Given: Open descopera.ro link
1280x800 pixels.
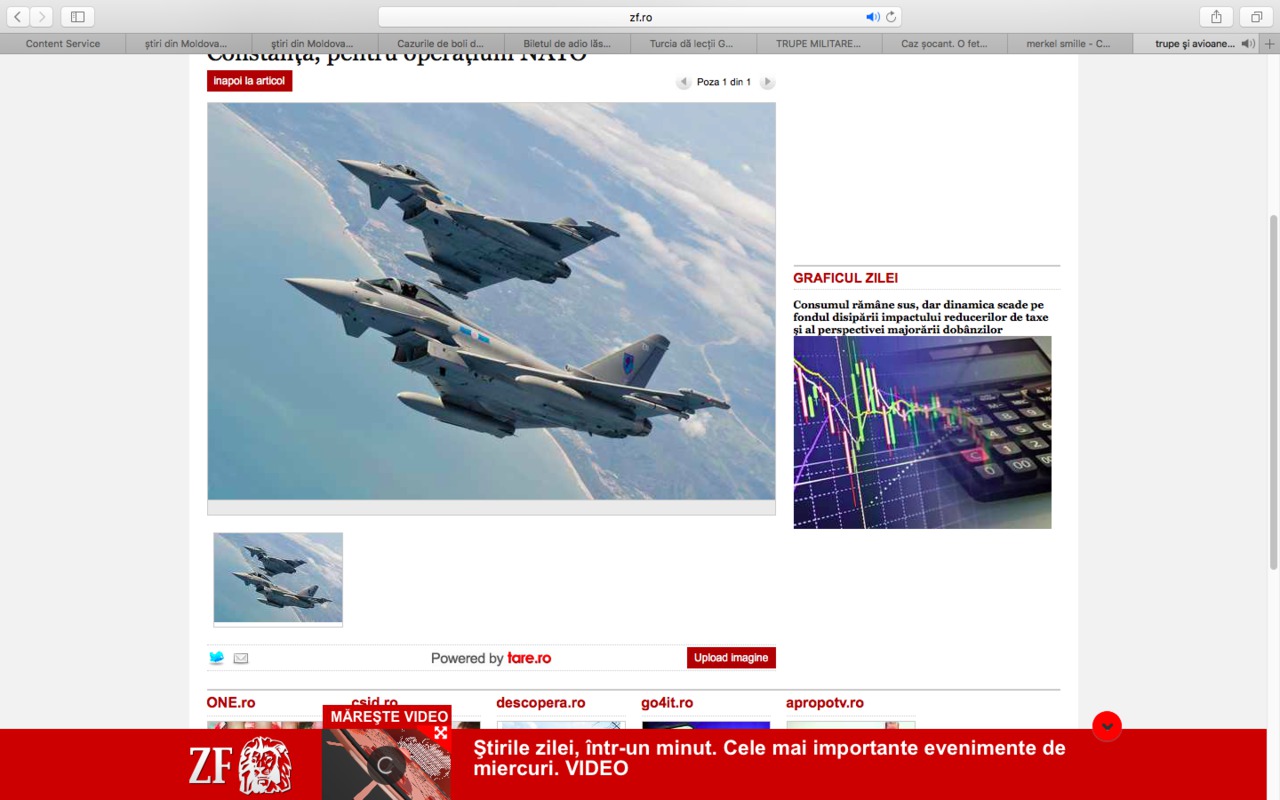Looking at the screenshot, I should [541, 703].
